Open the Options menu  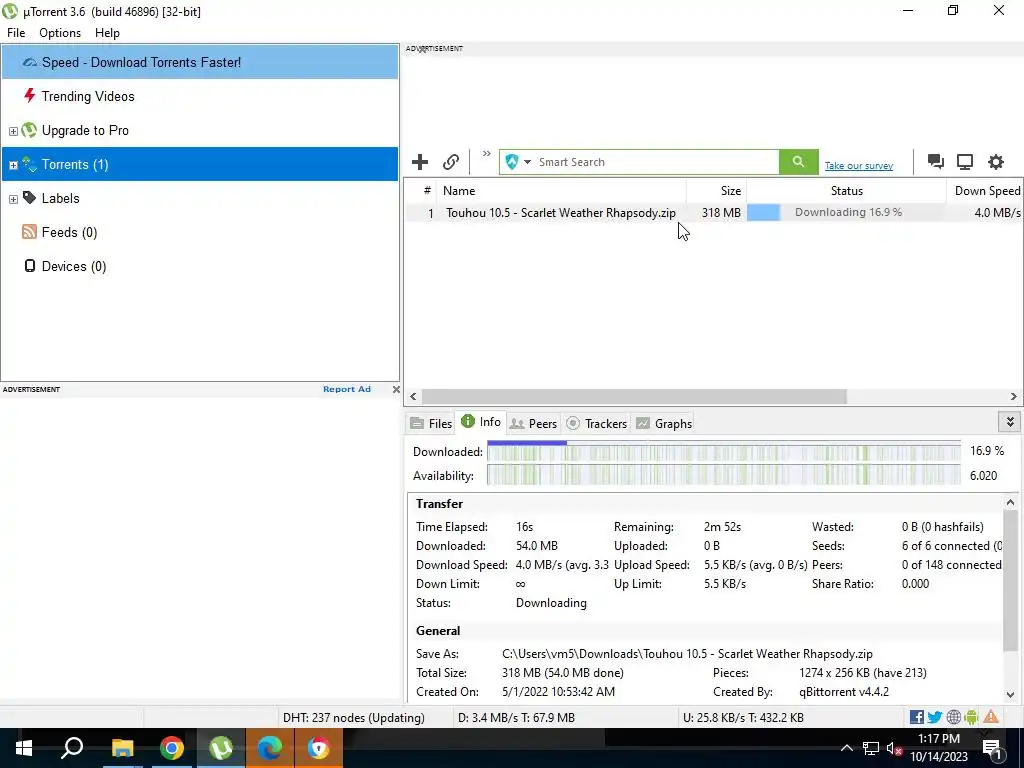[60, 33]
